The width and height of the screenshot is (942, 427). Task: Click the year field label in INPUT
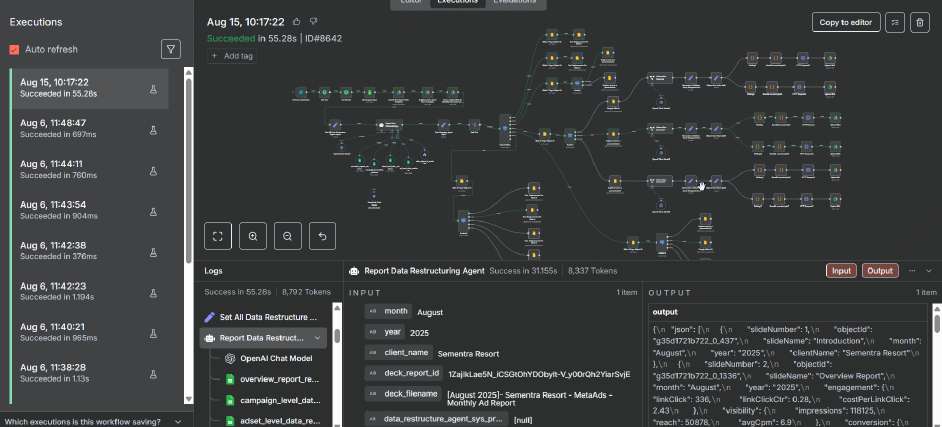point(385,332)
